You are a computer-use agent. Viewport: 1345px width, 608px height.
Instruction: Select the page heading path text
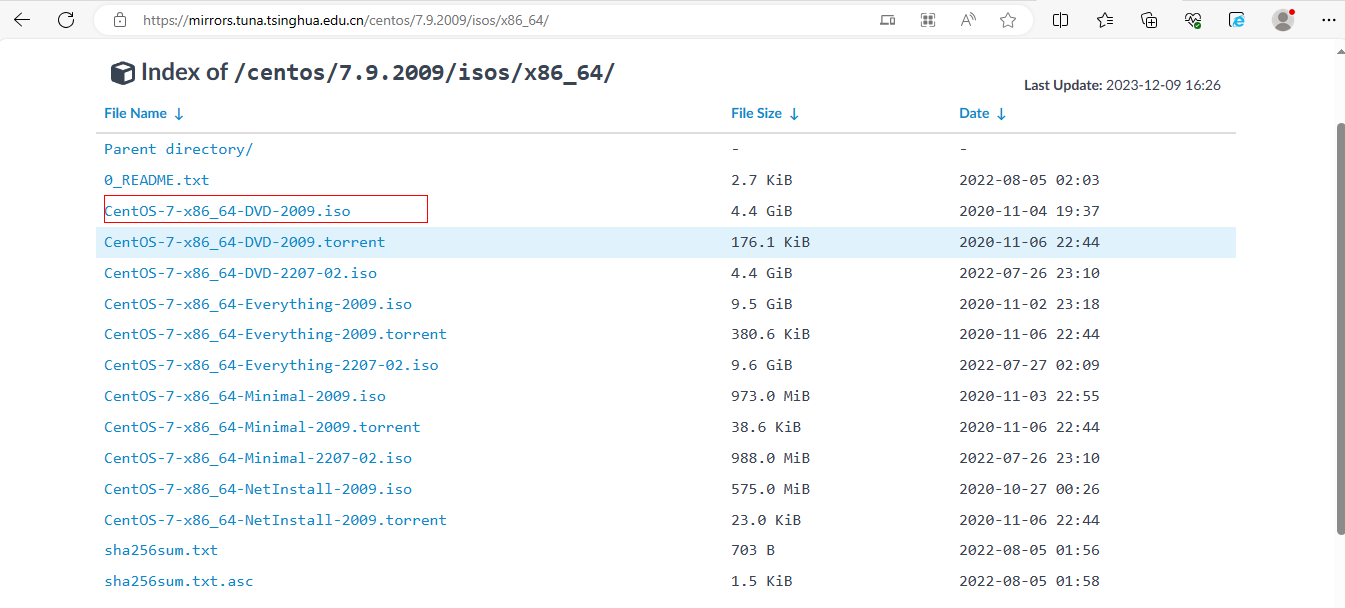click(x=424, y=73)
